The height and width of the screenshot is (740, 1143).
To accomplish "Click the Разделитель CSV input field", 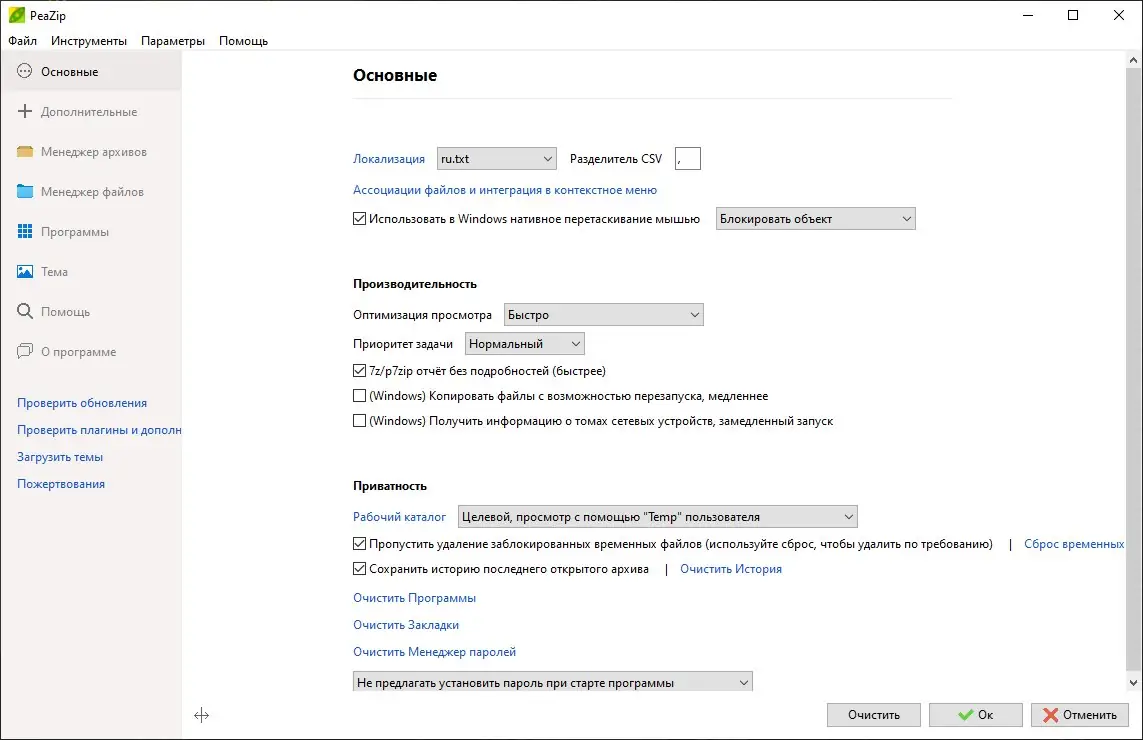I will pos(688,159).
